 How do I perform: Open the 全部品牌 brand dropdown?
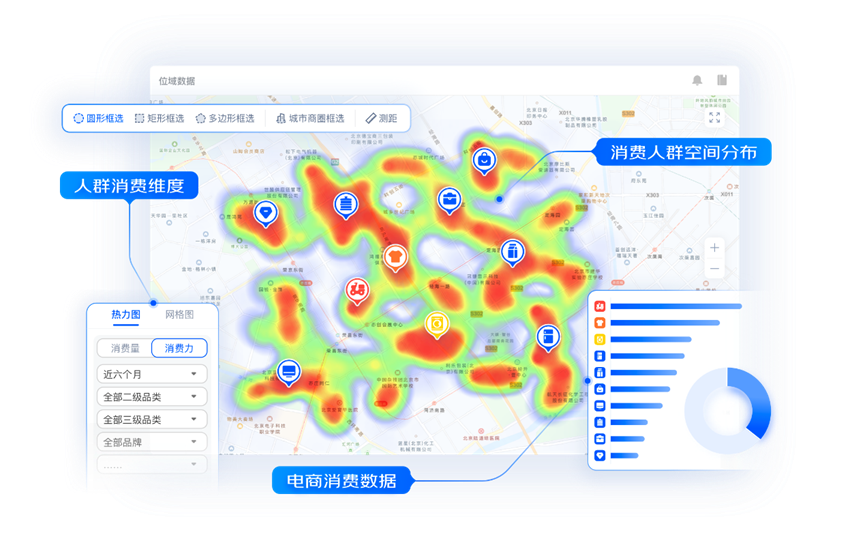pyautogui.click(x=152, y=442)
